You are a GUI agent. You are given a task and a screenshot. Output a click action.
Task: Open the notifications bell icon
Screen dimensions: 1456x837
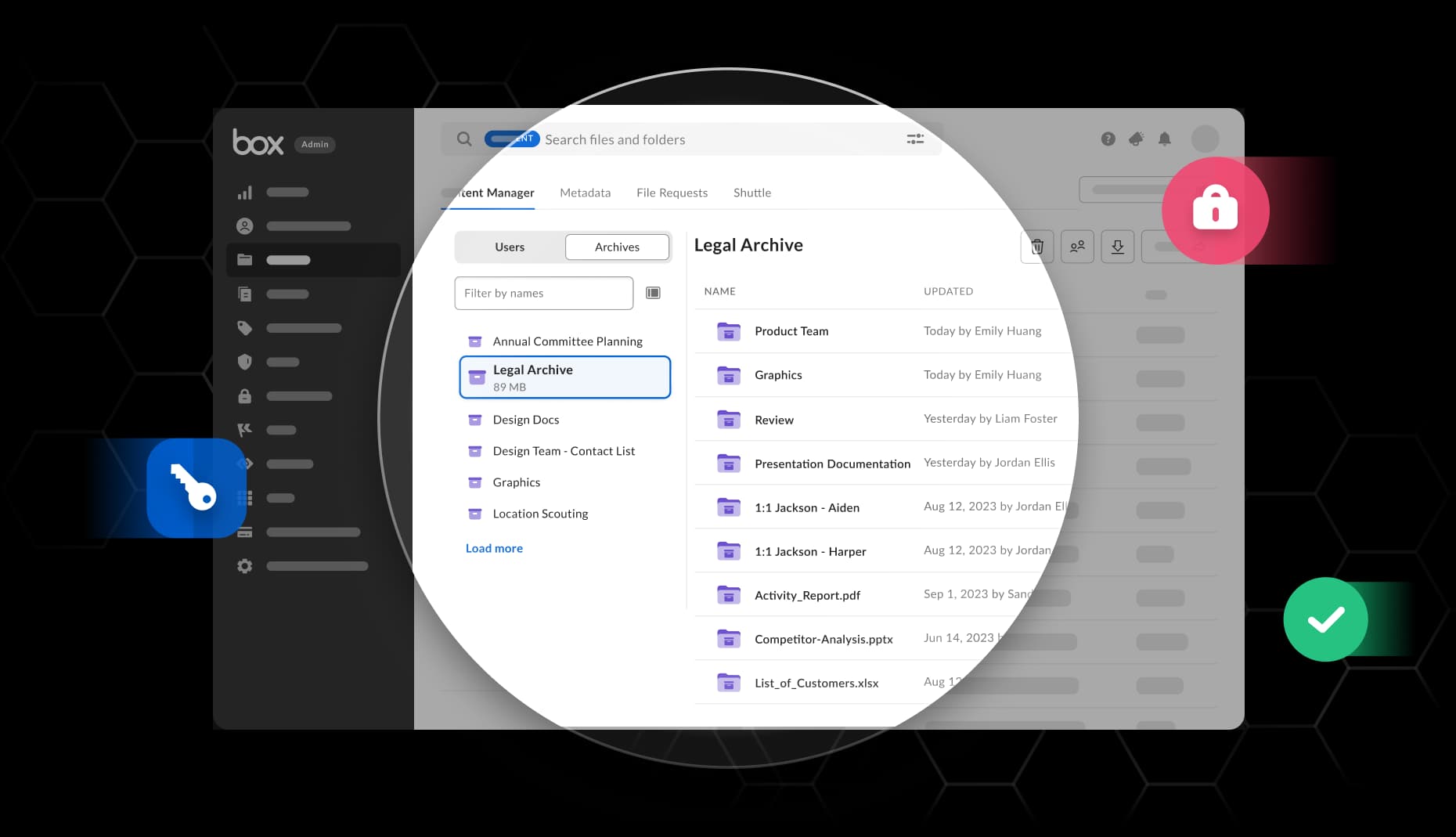1165,139
